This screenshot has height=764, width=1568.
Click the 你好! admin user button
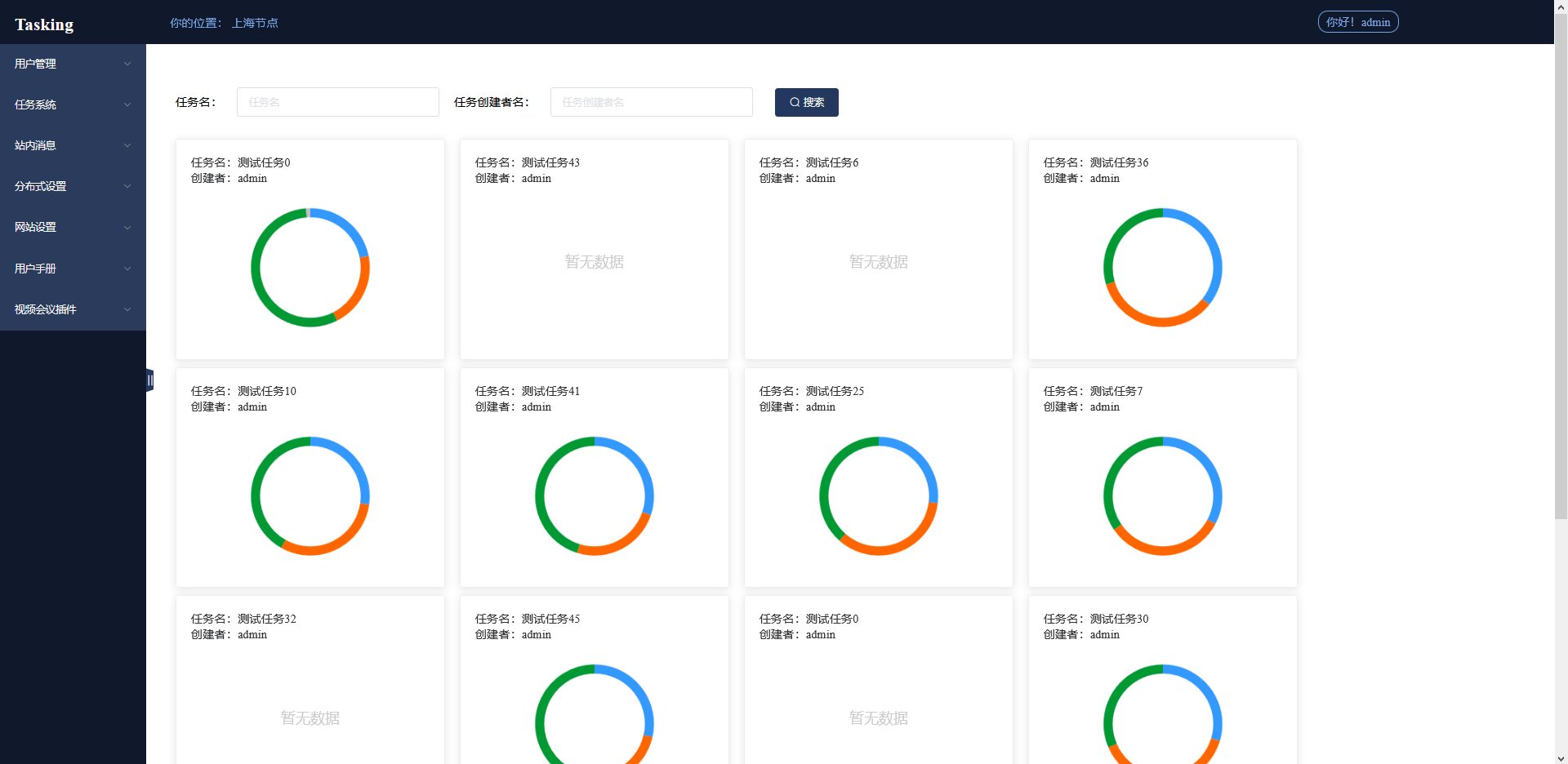(1358, 22)
